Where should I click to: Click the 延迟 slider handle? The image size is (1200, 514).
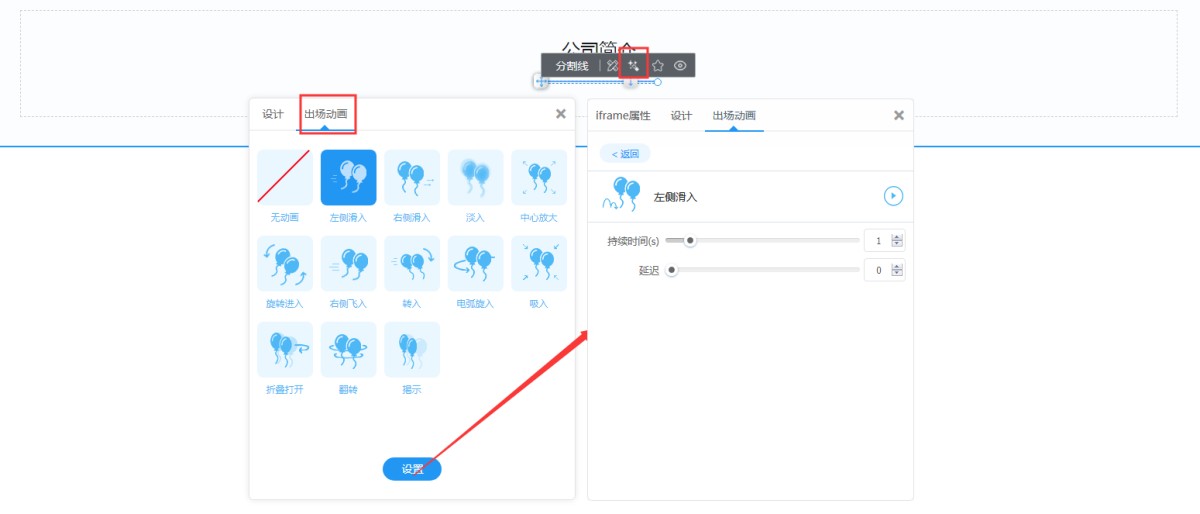pyautogui.click(x=672, y=270)
